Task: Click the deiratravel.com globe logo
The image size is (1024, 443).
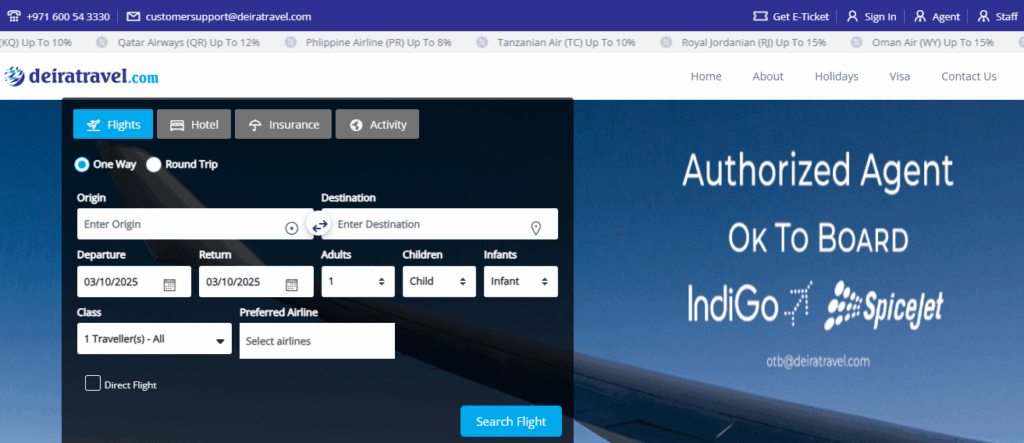Action: pyautogui.click(x=14, y=76)
